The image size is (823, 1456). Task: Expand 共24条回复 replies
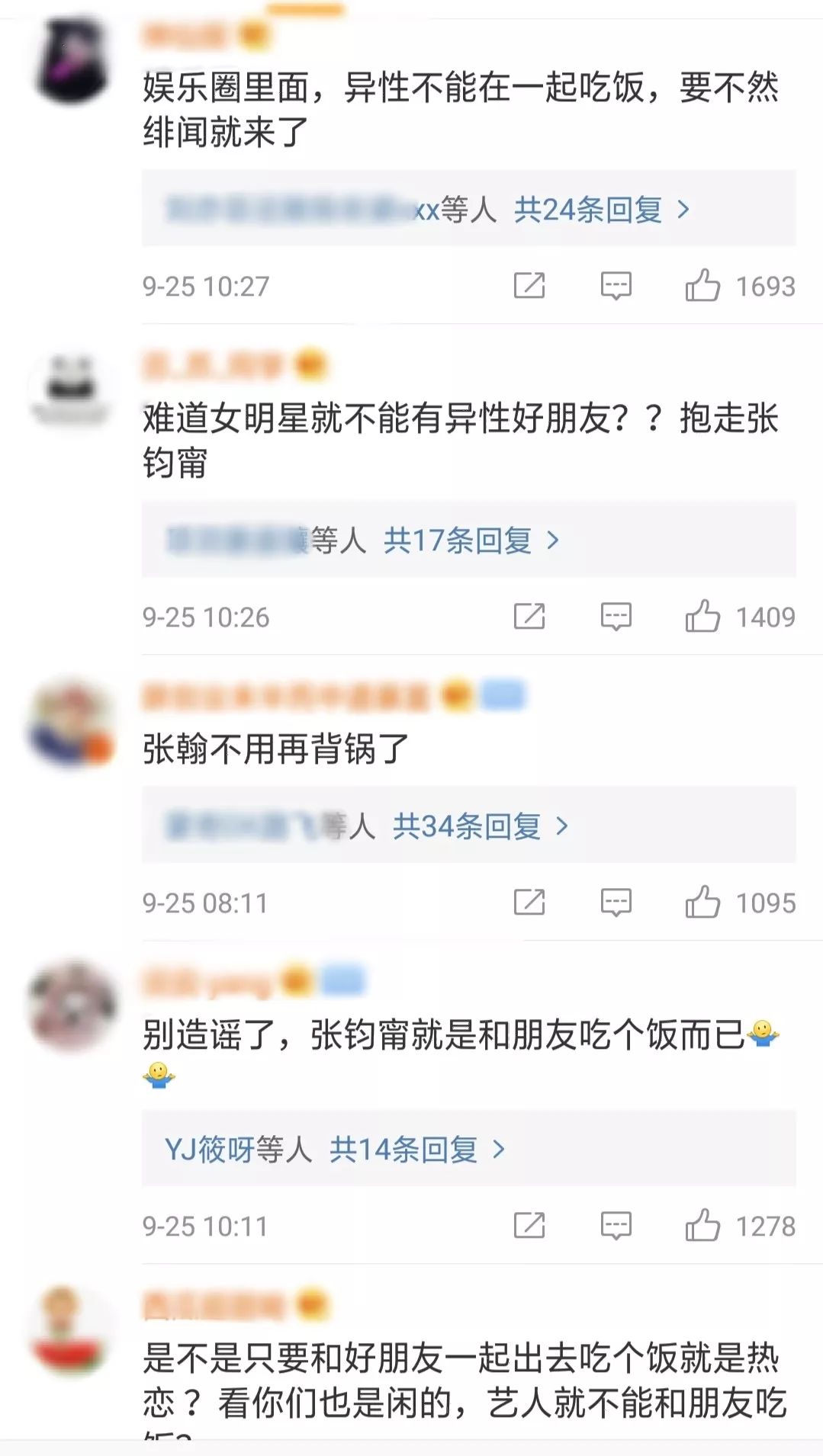tap(601, 209)
